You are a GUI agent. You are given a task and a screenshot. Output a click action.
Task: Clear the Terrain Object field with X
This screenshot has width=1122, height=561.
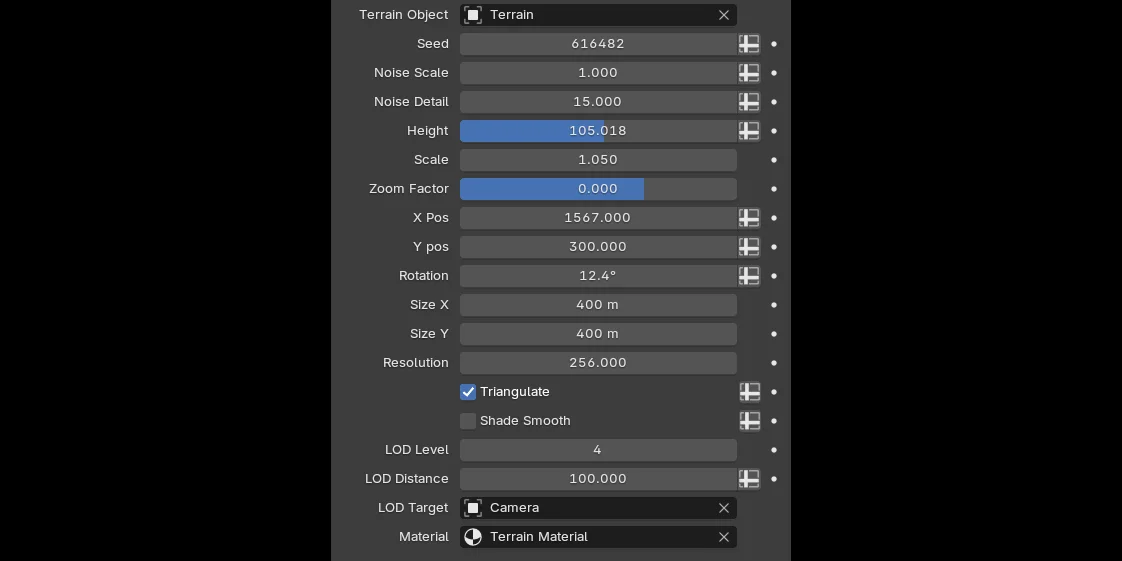724,15
